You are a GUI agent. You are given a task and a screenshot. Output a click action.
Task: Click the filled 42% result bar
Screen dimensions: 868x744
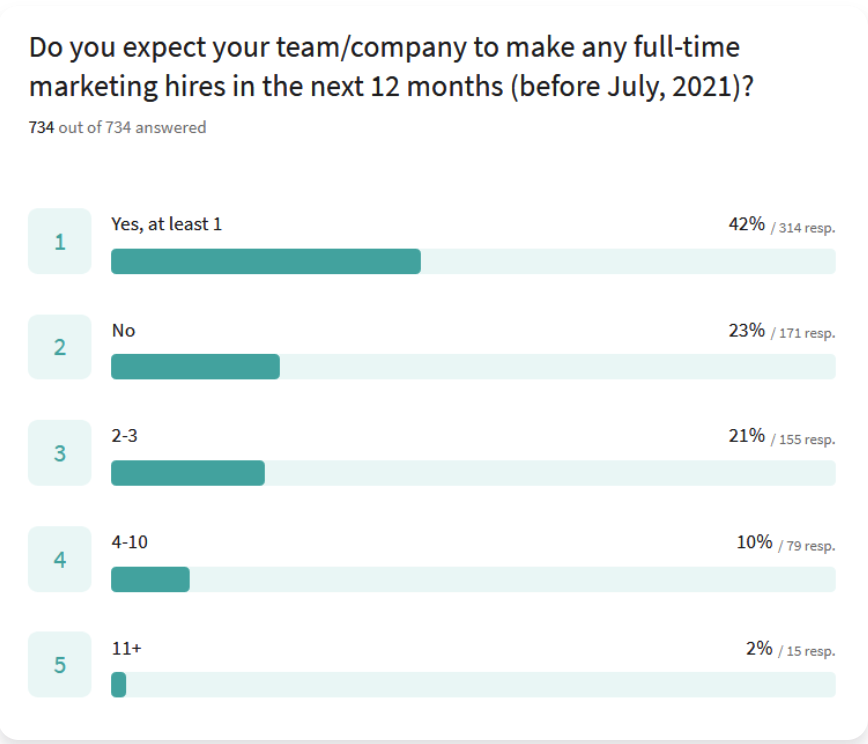point(266,261)
